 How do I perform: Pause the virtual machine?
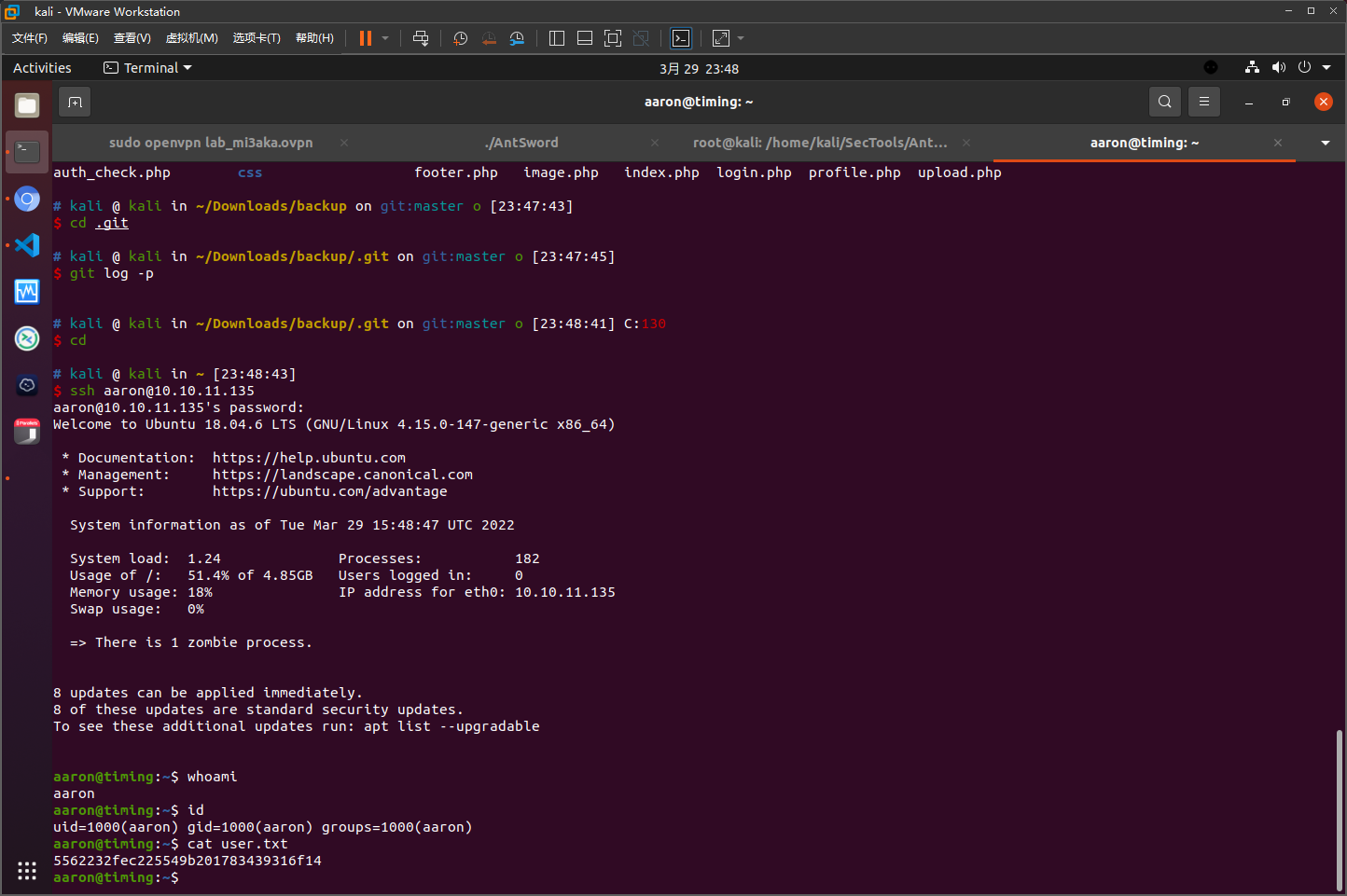click(x=365, y=38)
